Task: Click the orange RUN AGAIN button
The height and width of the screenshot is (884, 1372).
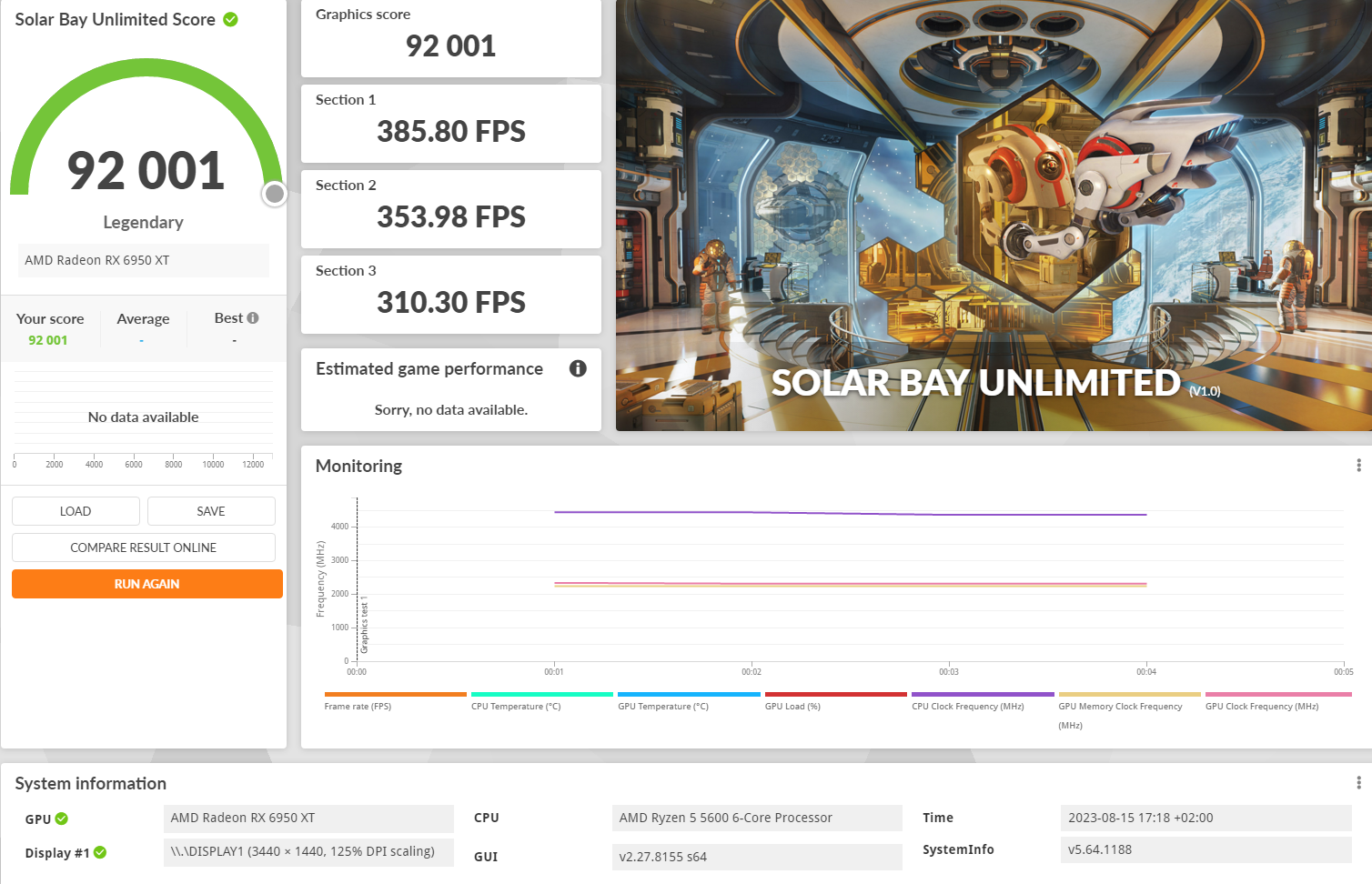Action: 147,584
